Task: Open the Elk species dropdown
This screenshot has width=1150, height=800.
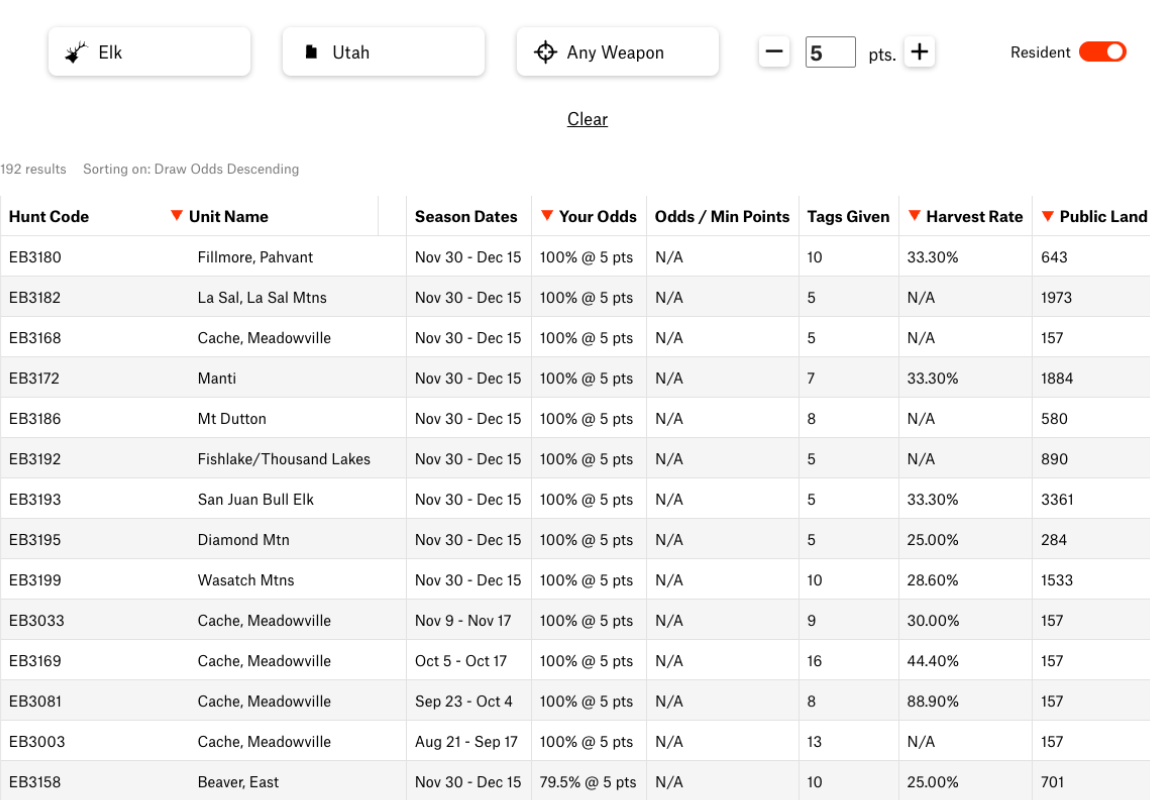Action: (148, 51)
